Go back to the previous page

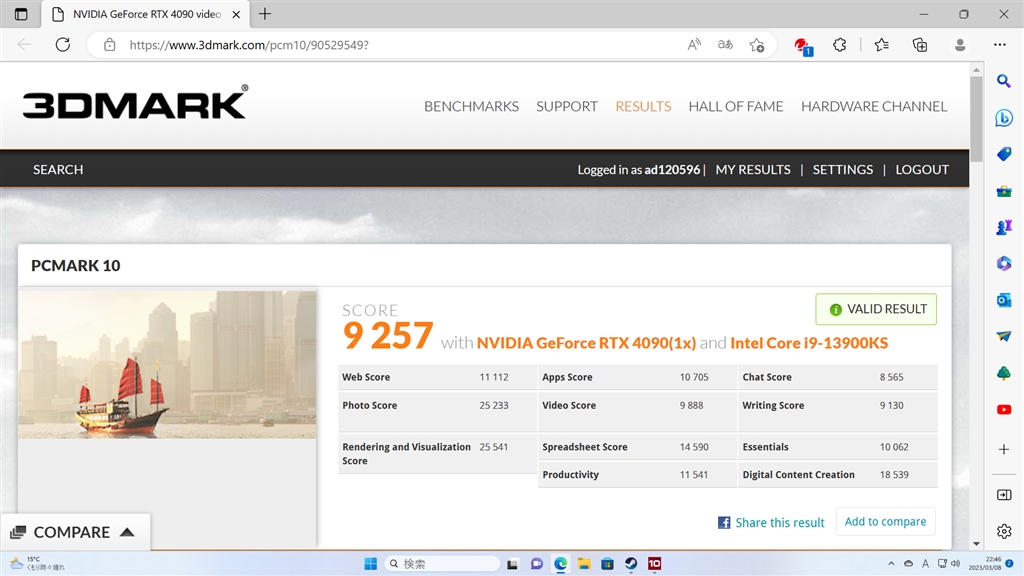[x=25, y=44]
